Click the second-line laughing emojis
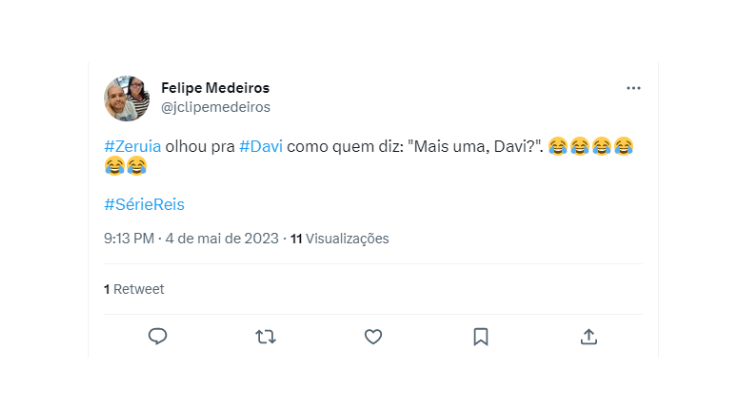747x420 pixels. [x=125, y=164]
